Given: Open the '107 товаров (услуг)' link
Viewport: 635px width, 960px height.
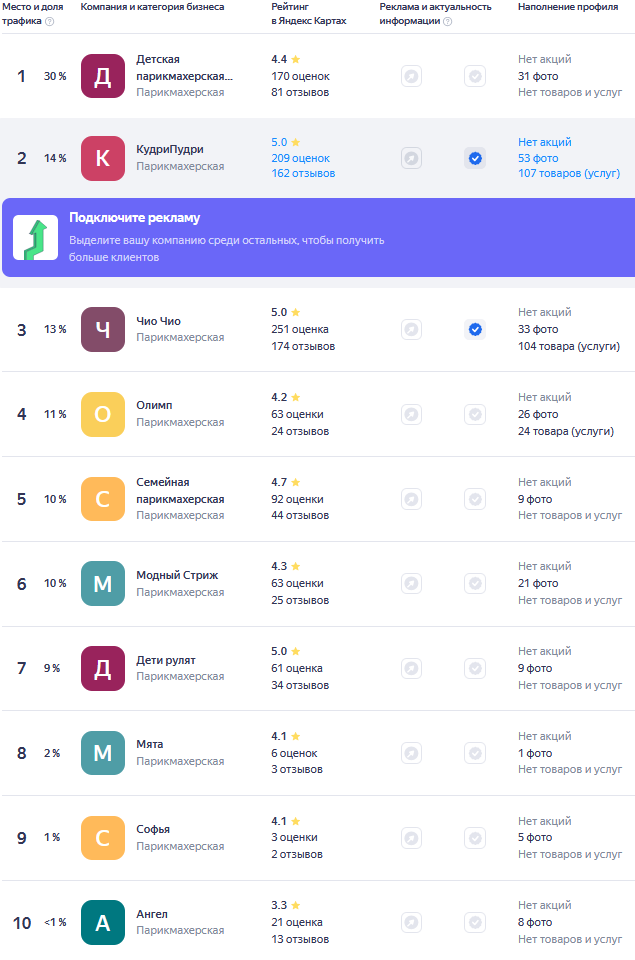Looking at the screenshot, I should tap(569, 173).
